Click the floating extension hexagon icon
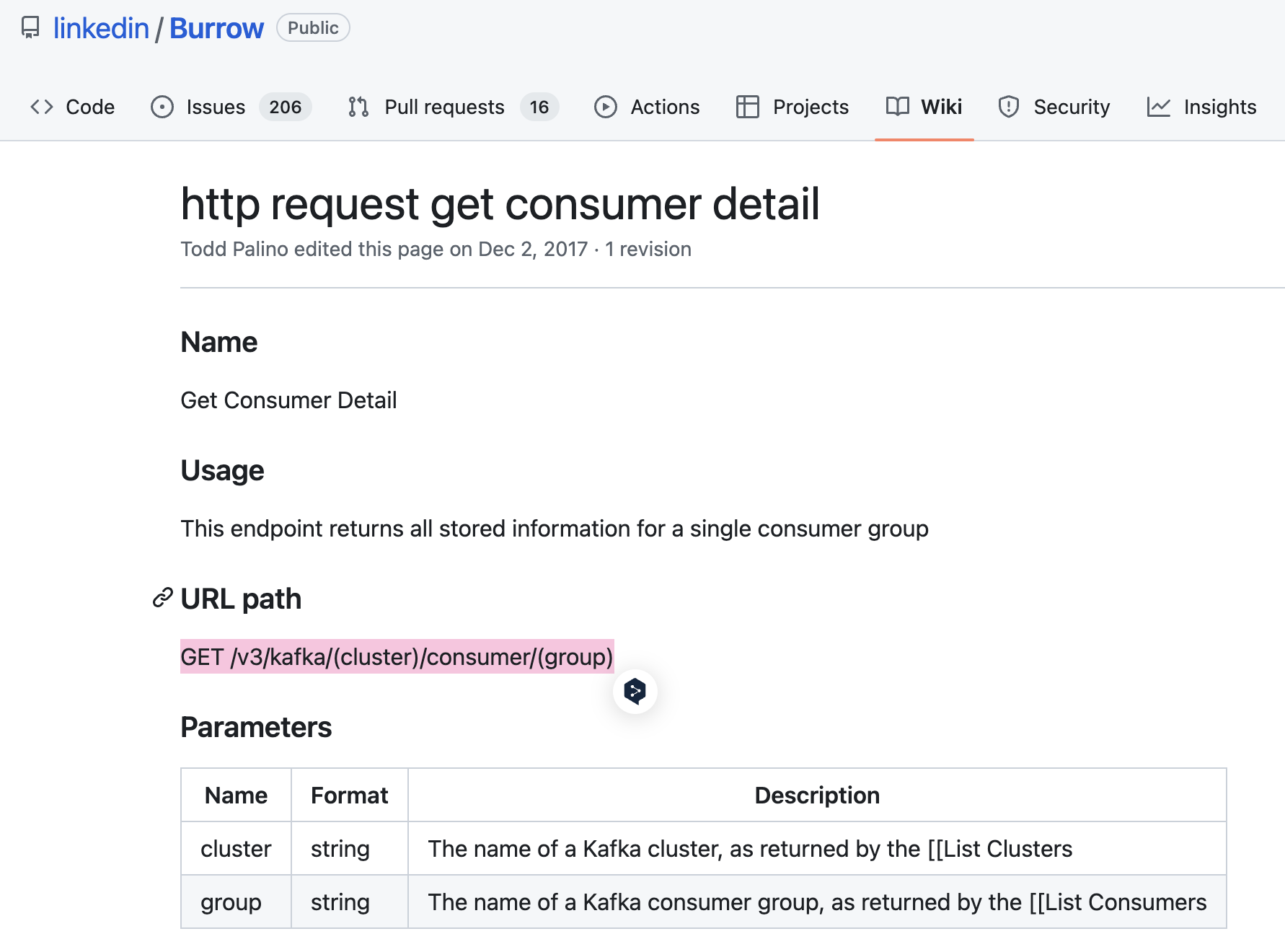This screenshot has width=1285, height=952. click(x=635, y=691)
